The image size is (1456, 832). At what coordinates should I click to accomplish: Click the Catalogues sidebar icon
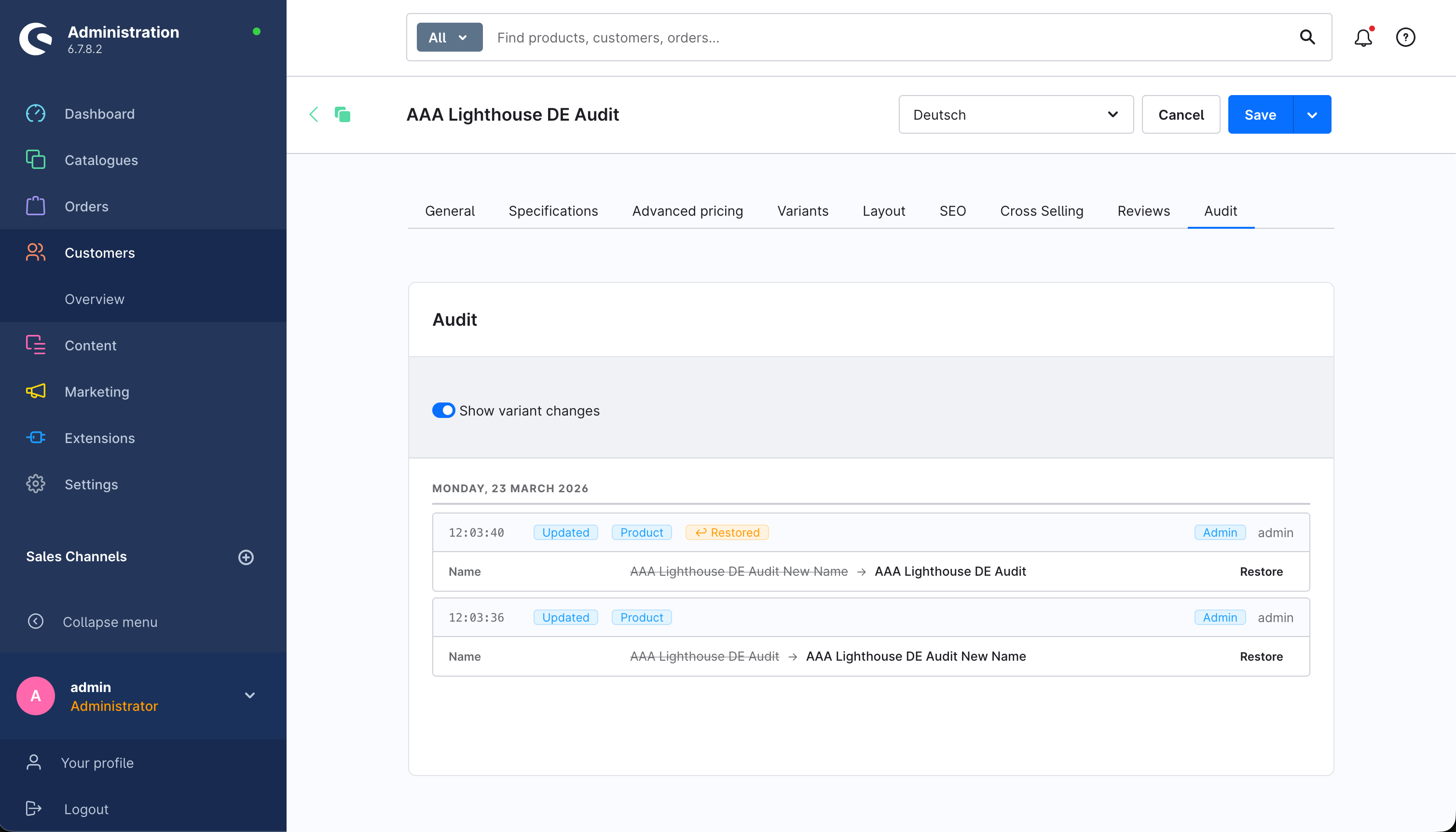[35, 159]
